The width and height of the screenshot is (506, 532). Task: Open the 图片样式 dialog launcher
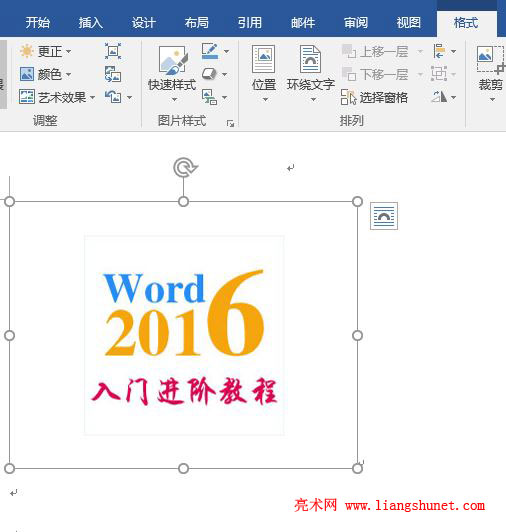point(230,124)
